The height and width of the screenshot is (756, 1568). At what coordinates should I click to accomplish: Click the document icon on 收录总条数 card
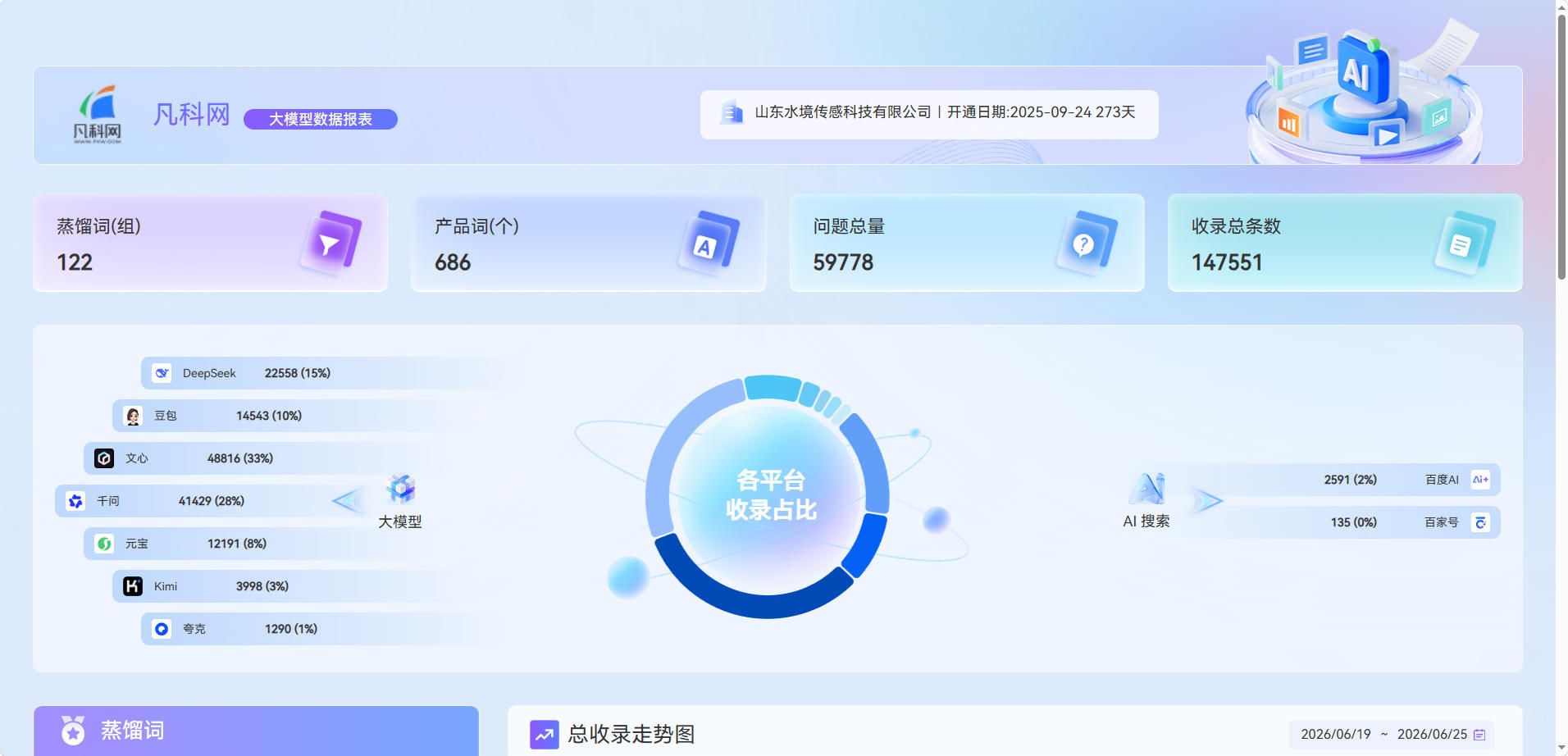tap(1464, 243)
